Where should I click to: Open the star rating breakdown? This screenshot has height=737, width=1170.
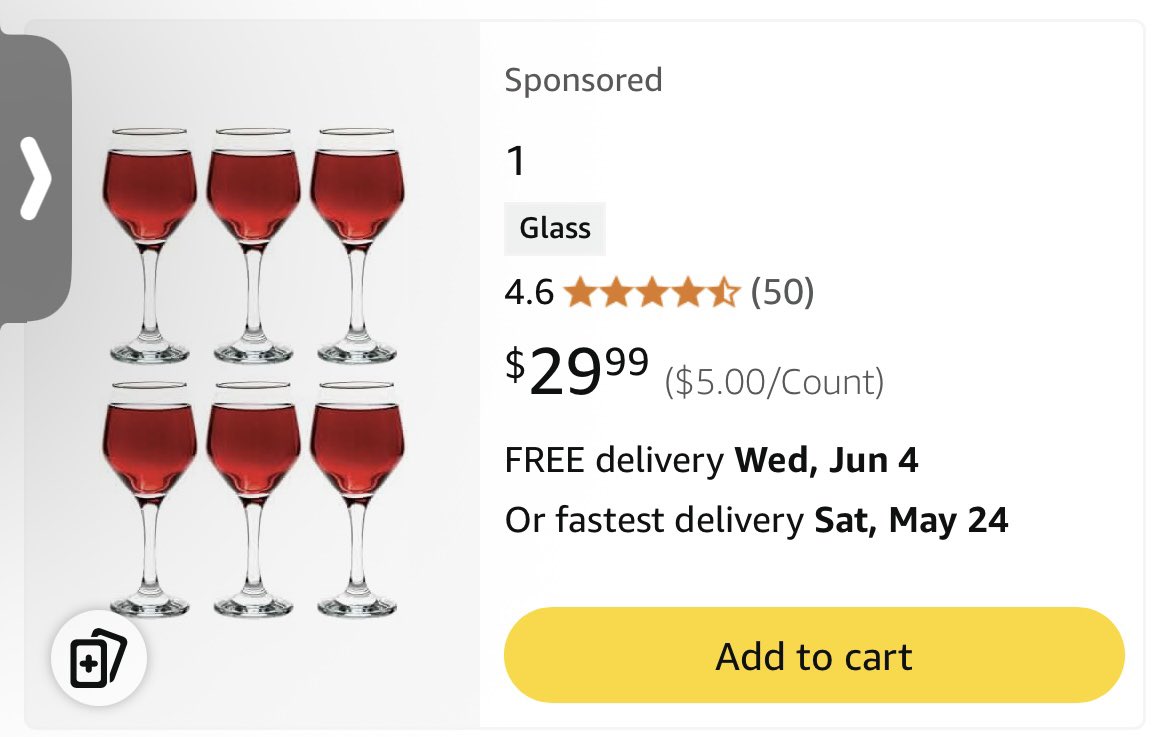[x=651, y=292]
